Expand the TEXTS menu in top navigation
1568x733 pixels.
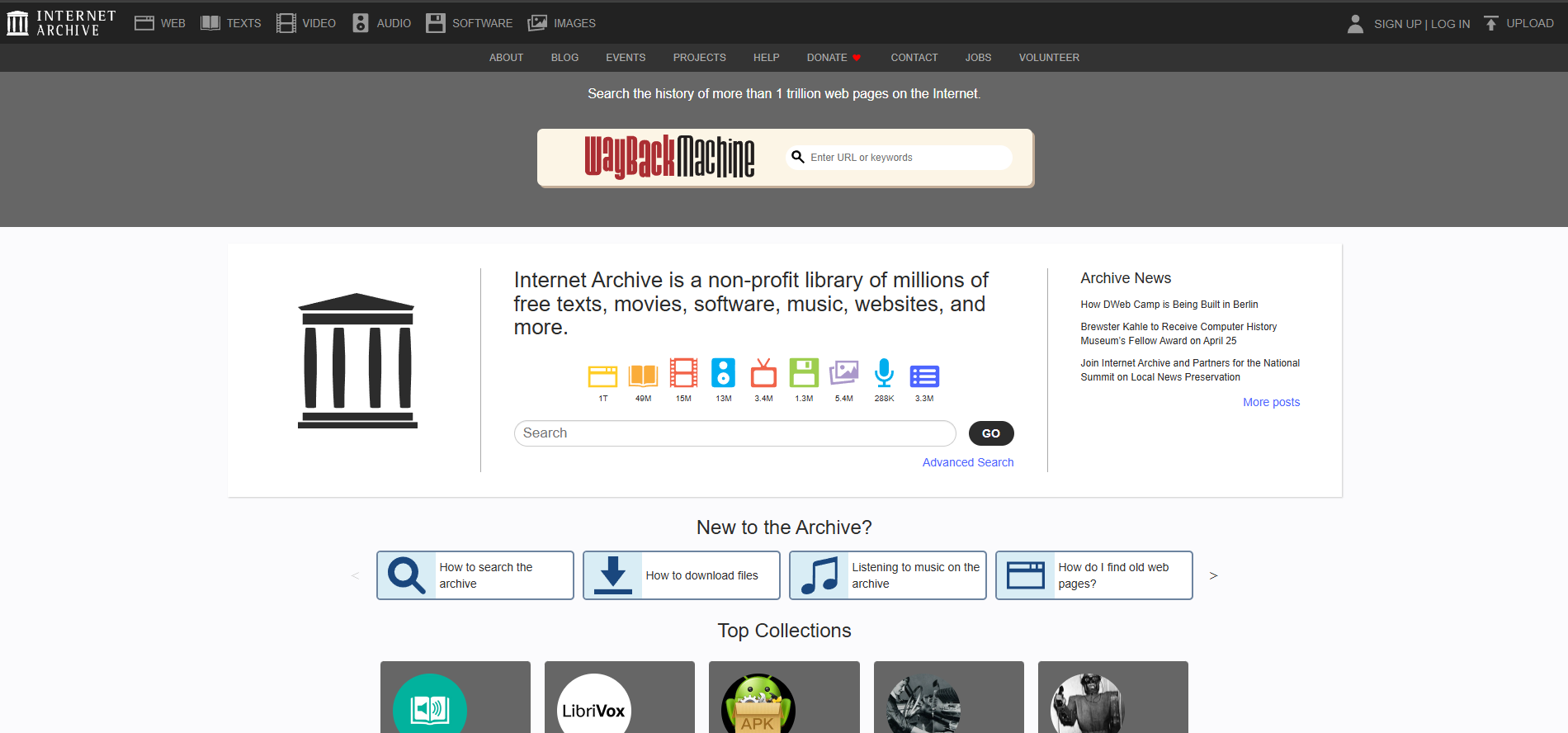[231, 23]
